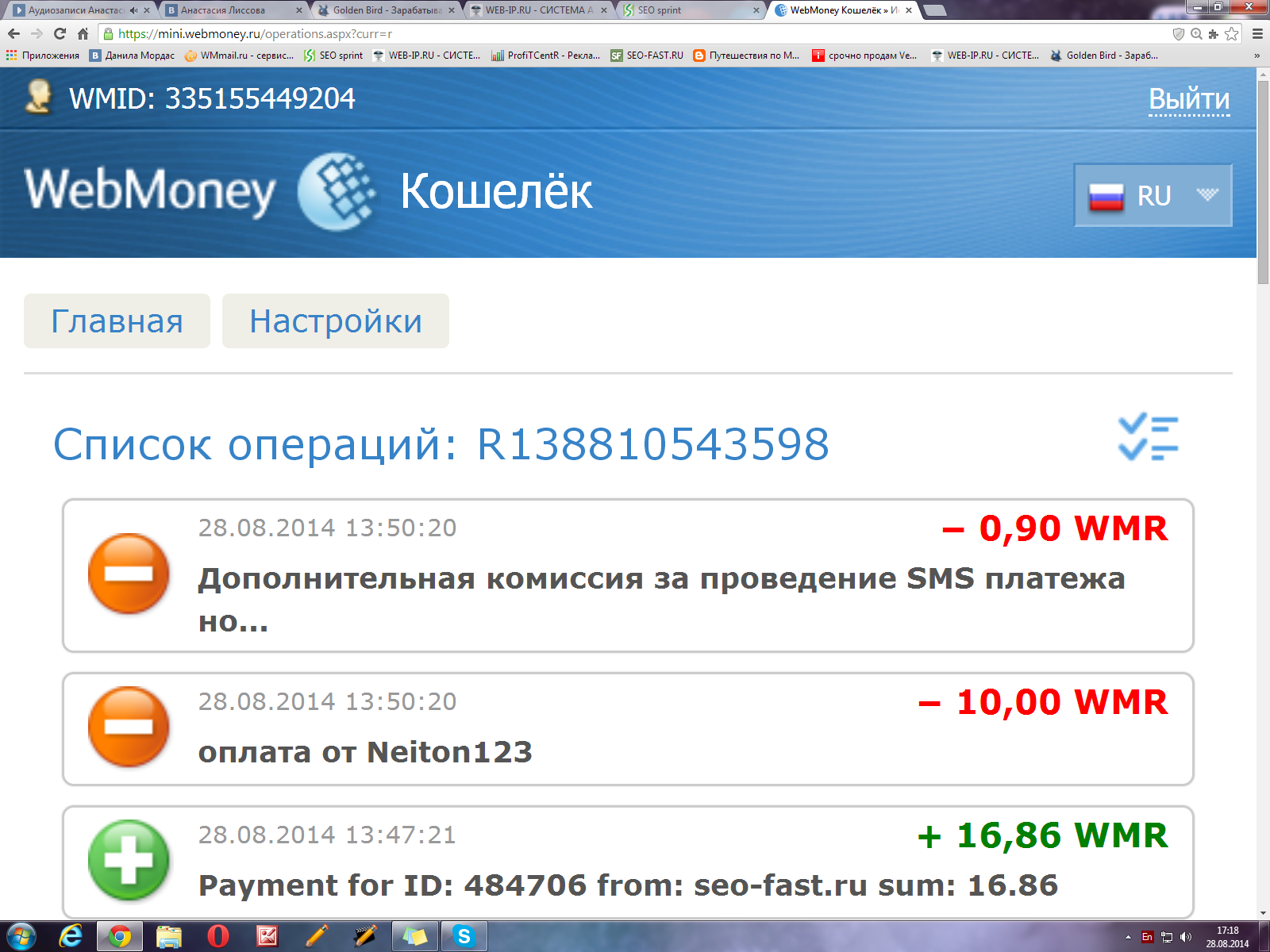The width and height of the screenshot is (1270, 952).
Task: Open the Настройки section
Action: [336, 321]
